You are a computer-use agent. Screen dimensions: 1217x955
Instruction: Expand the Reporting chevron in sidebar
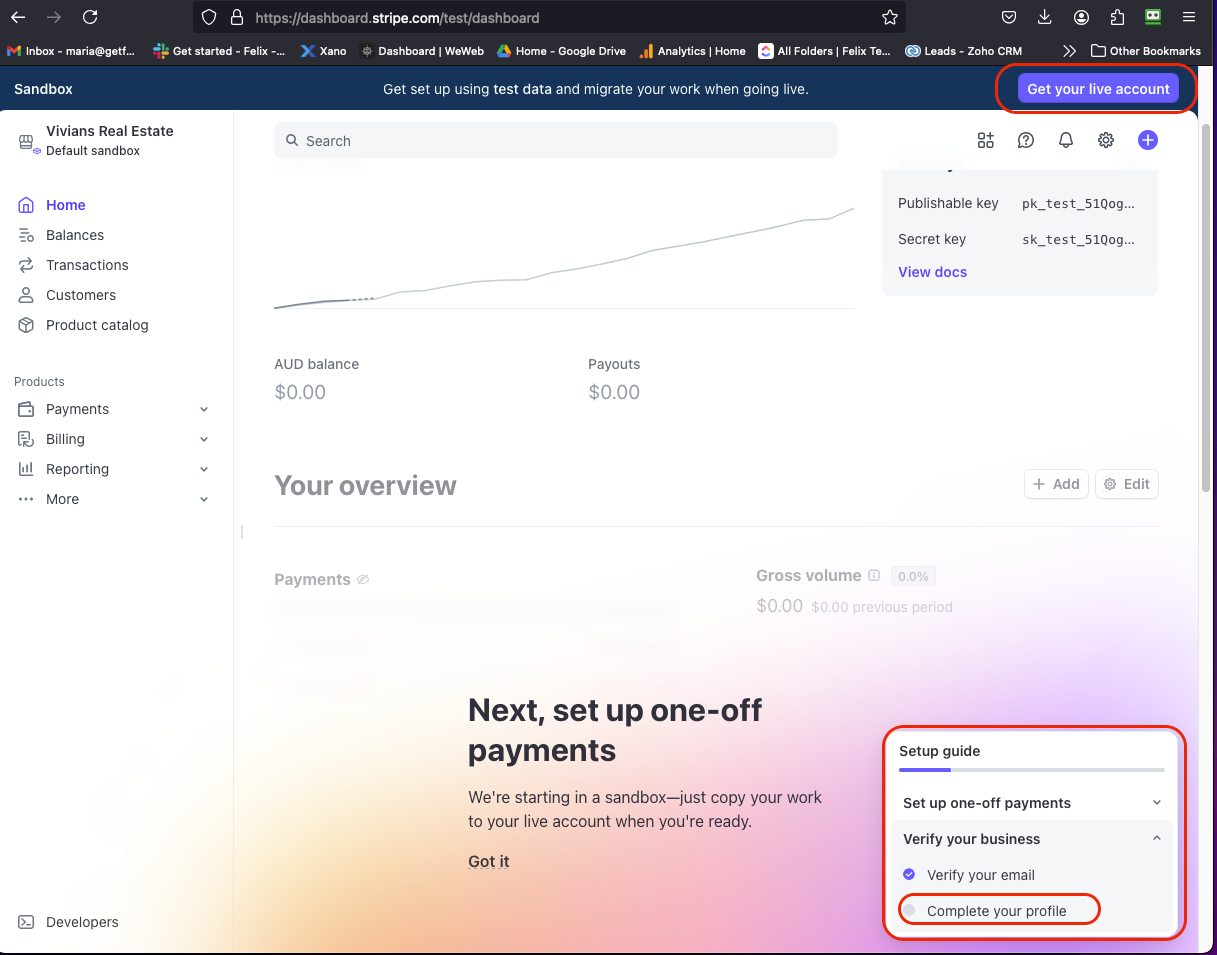coord(204,469)
